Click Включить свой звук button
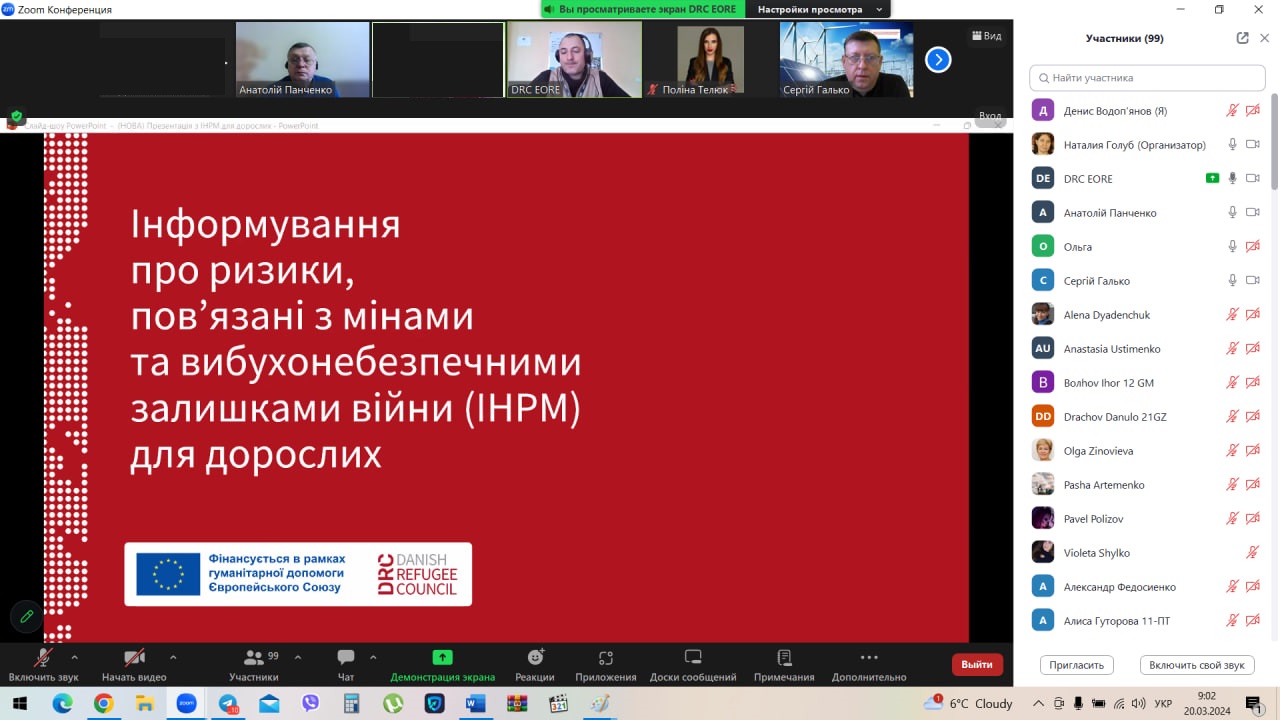 coord(1197,665)
